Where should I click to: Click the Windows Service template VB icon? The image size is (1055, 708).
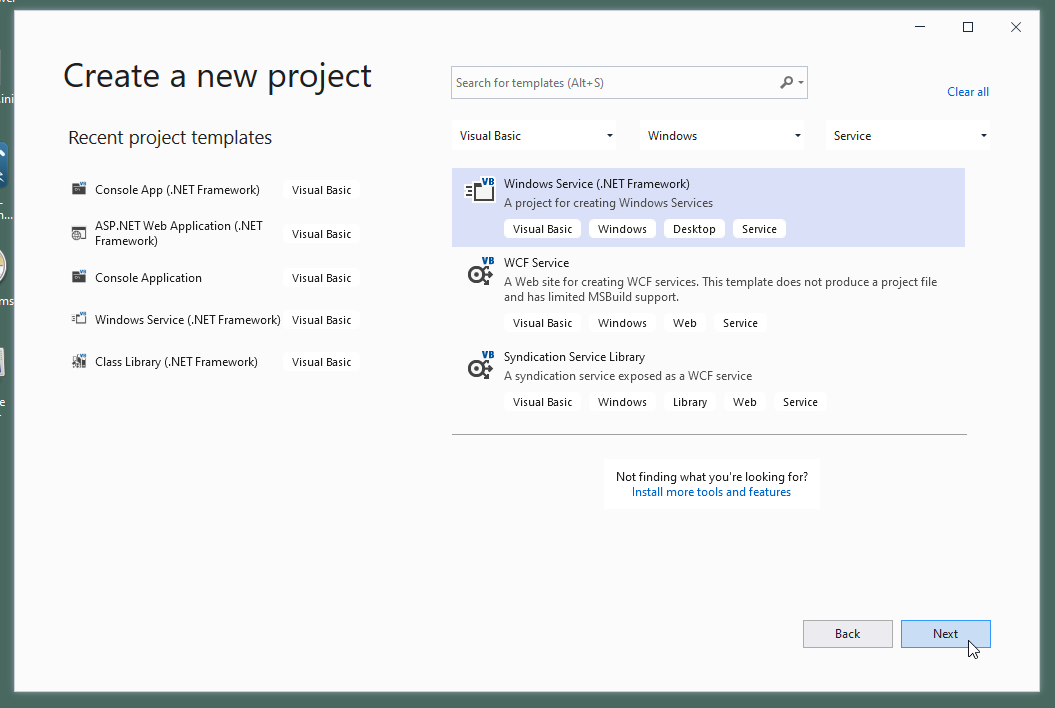coord(481,190)
